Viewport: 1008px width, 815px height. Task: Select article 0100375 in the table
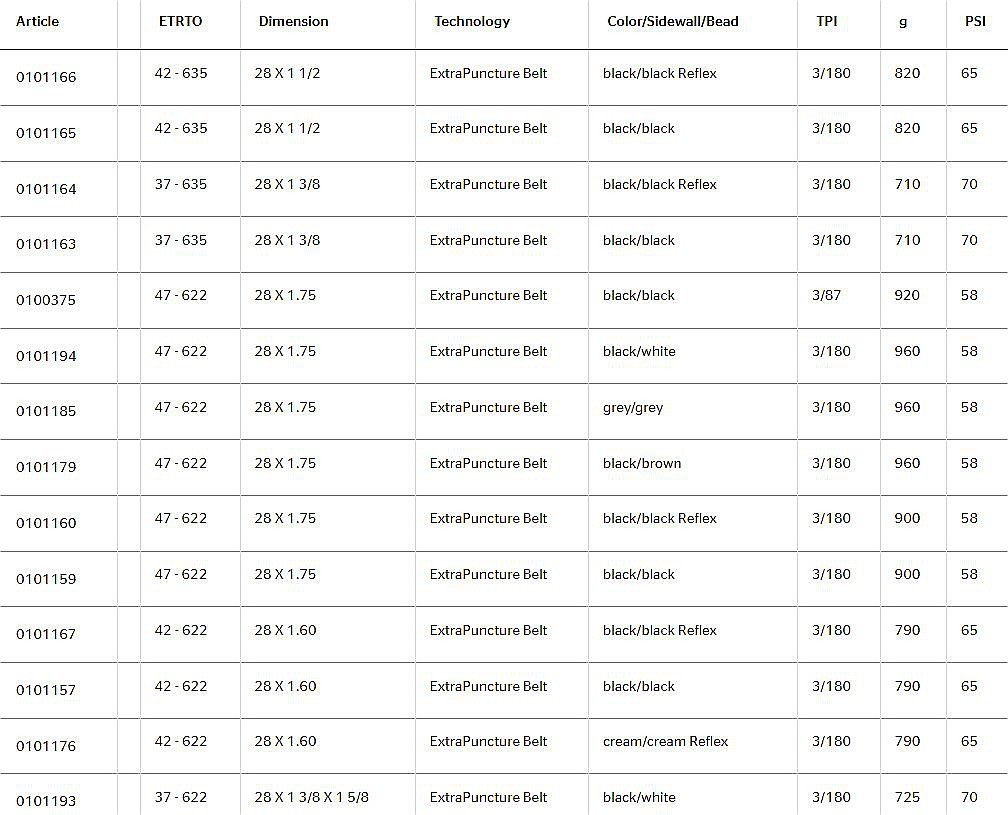pyautogui.click(x=46, y=300)
